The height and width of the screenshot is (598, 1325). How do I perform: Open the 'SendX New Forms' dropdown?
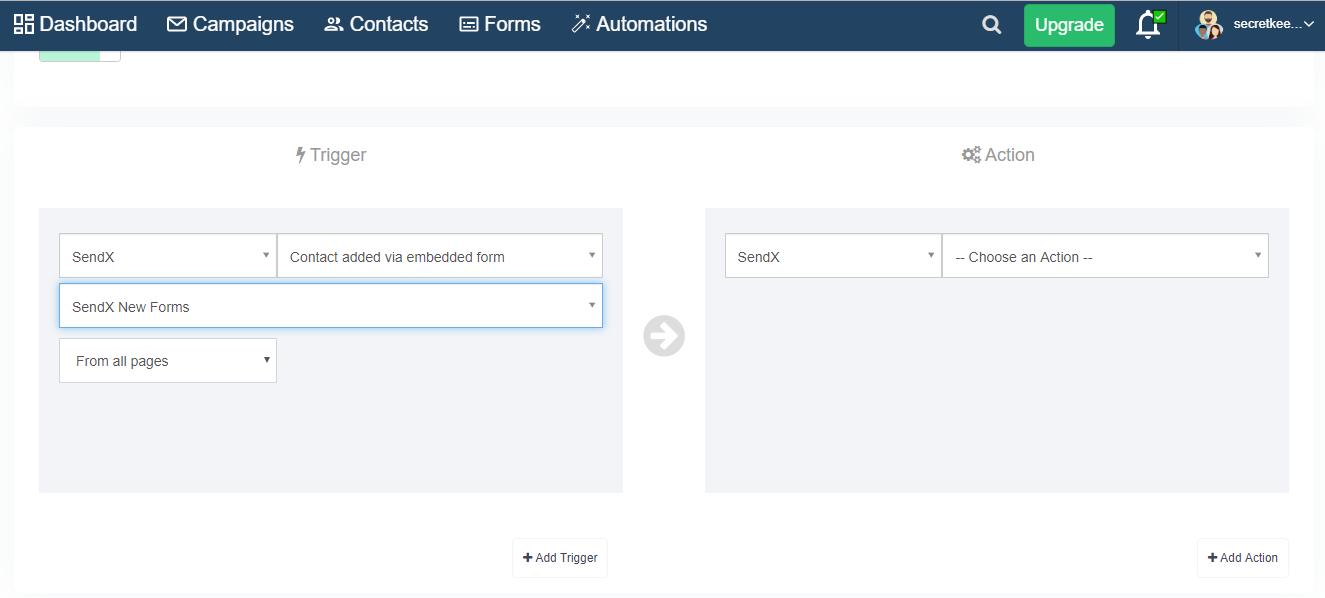pos(331,306)
